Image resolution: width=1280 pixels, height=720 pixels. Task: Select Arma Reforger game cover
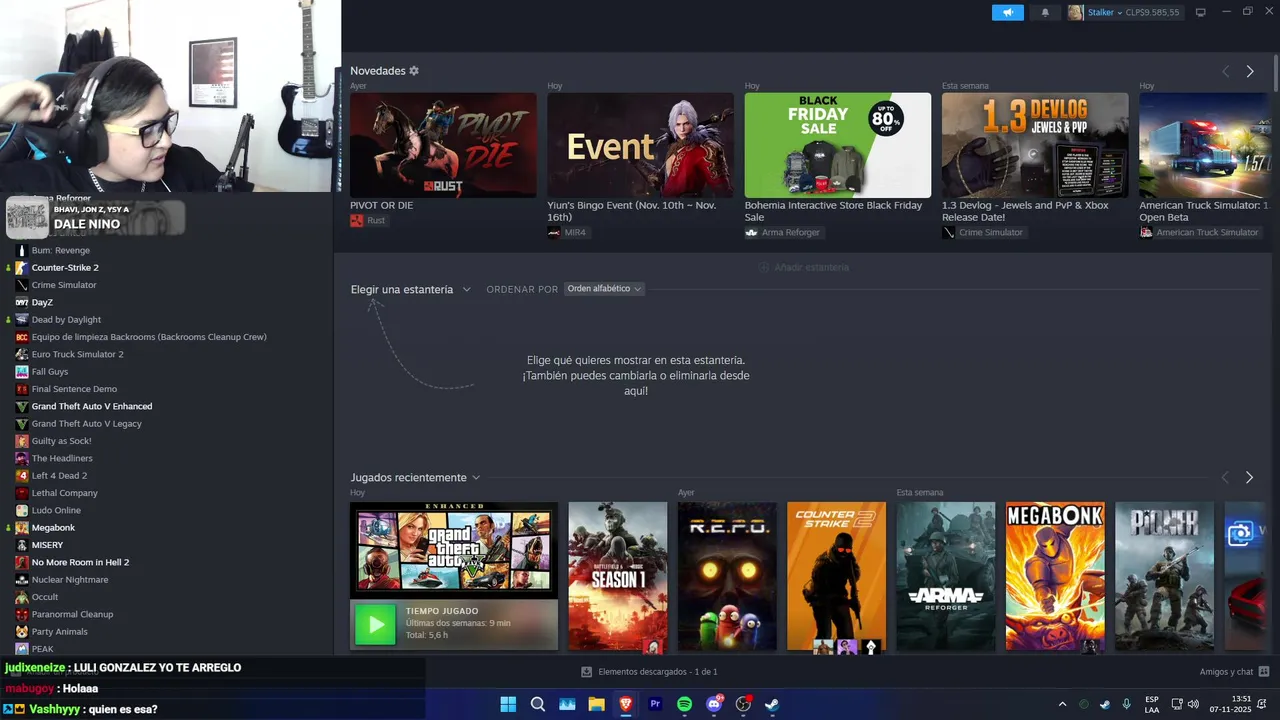pyautogui.click(x=946, y=577)
